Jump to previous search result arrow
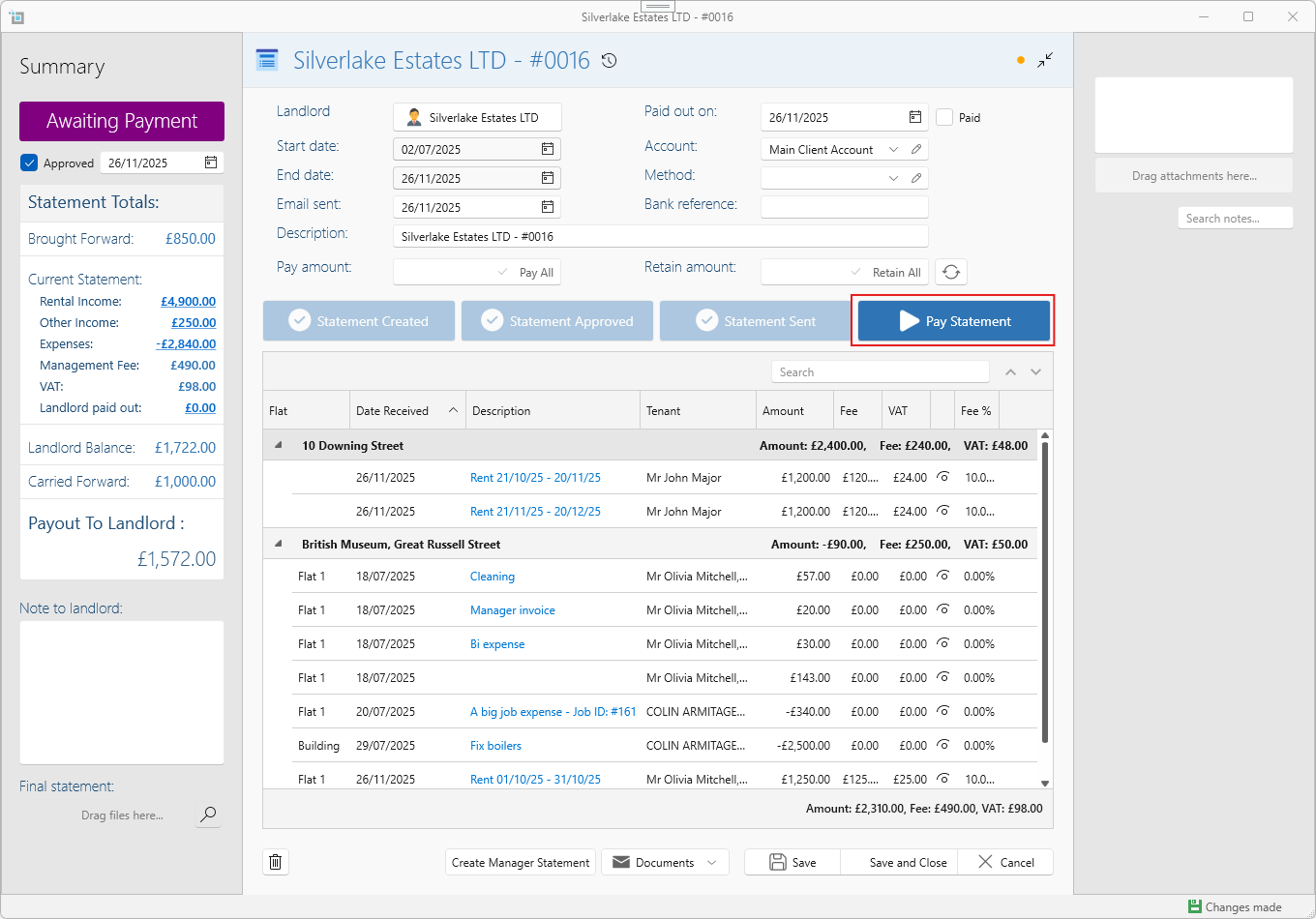 (1010, 372)
